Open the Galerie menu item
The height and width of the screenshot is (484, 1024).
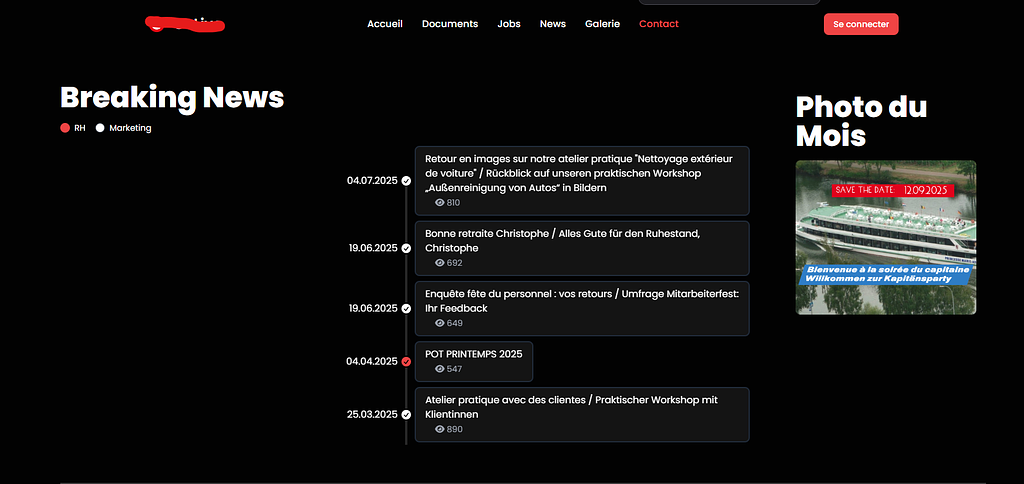point(603,24)
